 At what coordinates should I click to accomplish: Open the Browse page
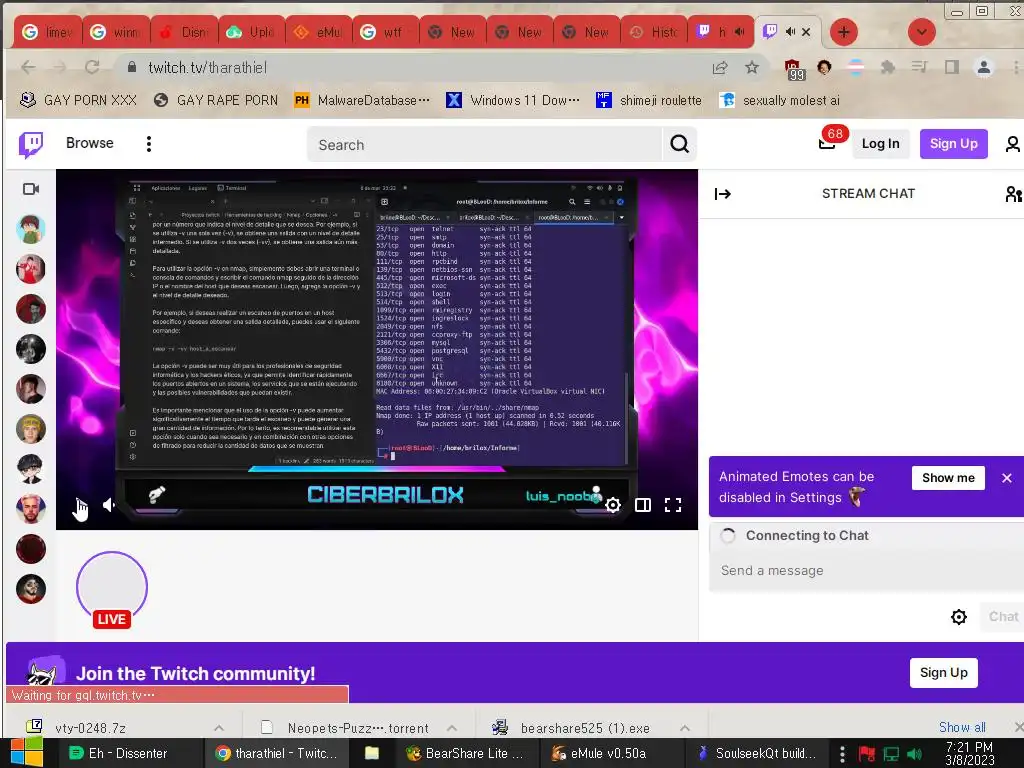pyautogui.click(x=89, y=143)
